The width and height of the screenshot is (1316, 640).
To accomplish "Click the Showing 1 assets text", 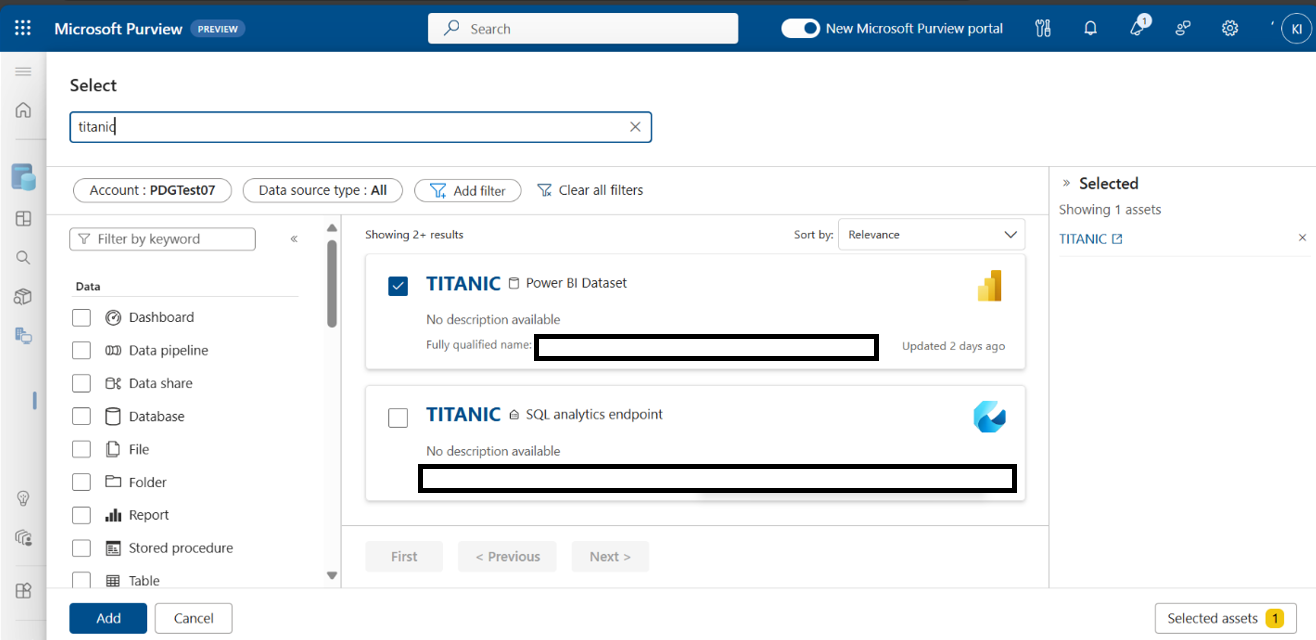I will (x=1110, y=210).
